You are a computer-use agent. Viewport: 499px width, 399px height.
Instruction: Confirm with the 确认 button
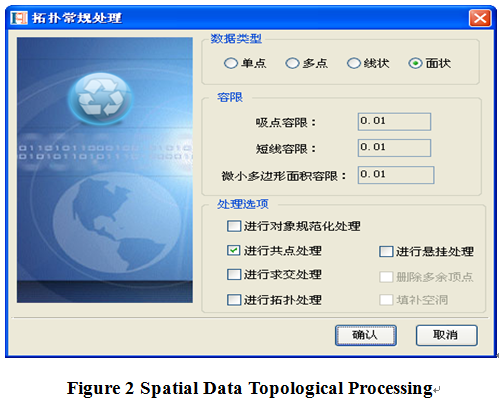366,335
